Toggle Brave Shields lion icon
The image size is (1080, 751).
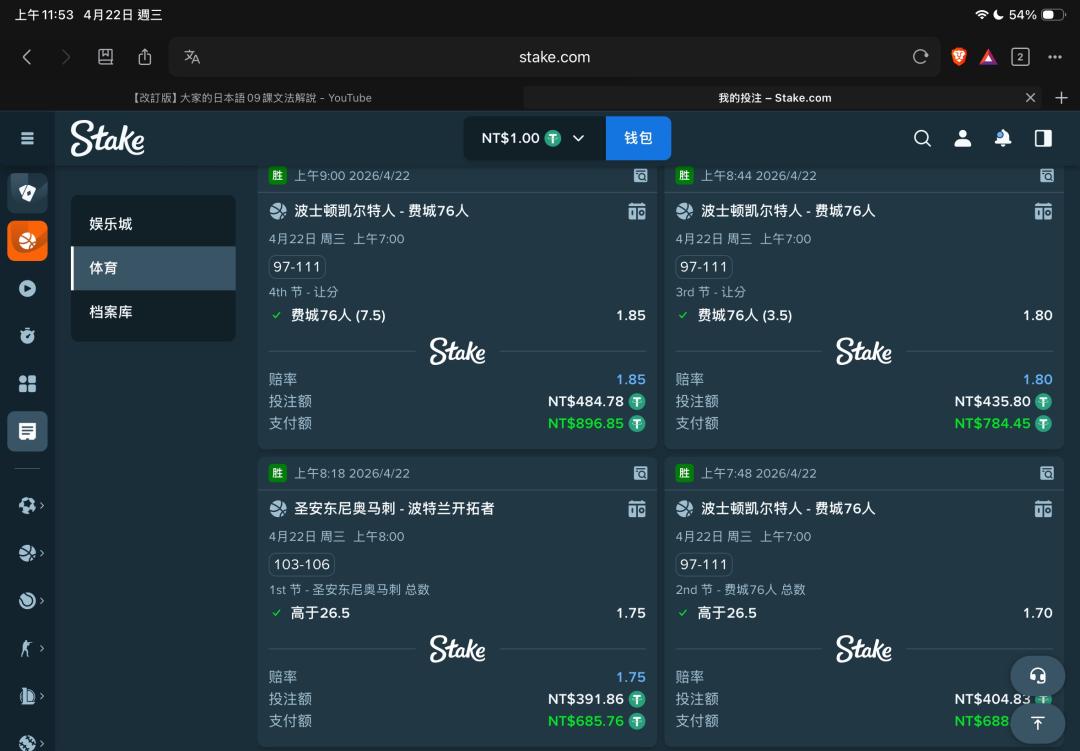(958, 57)
